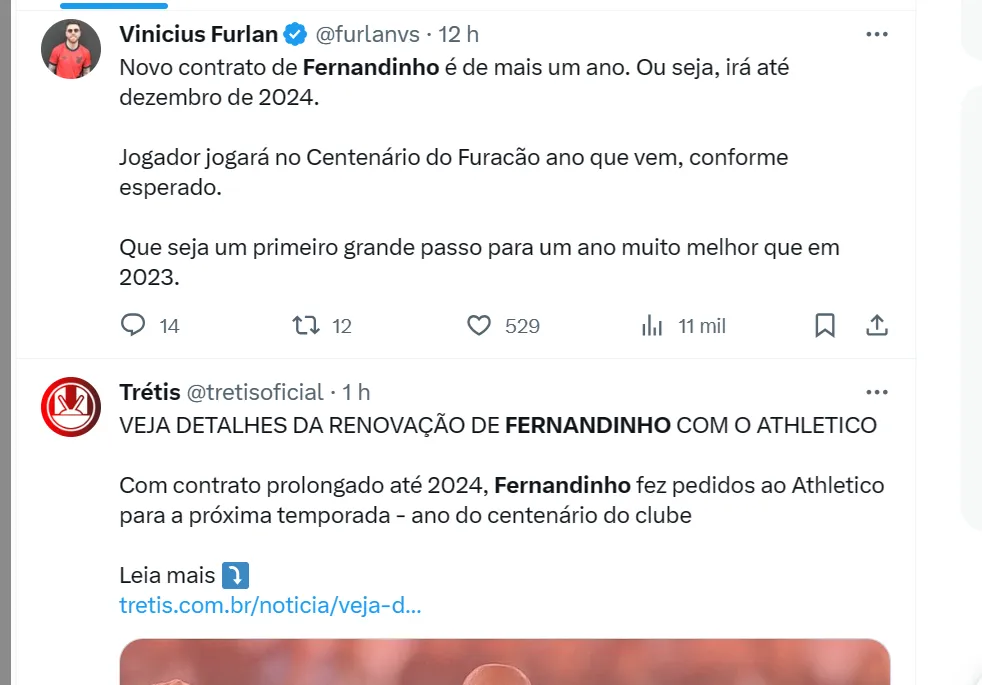The height and width of the screenshot is (685, 982).
Task: Open Trétis red profile avatar
Action: coord(71,407)
